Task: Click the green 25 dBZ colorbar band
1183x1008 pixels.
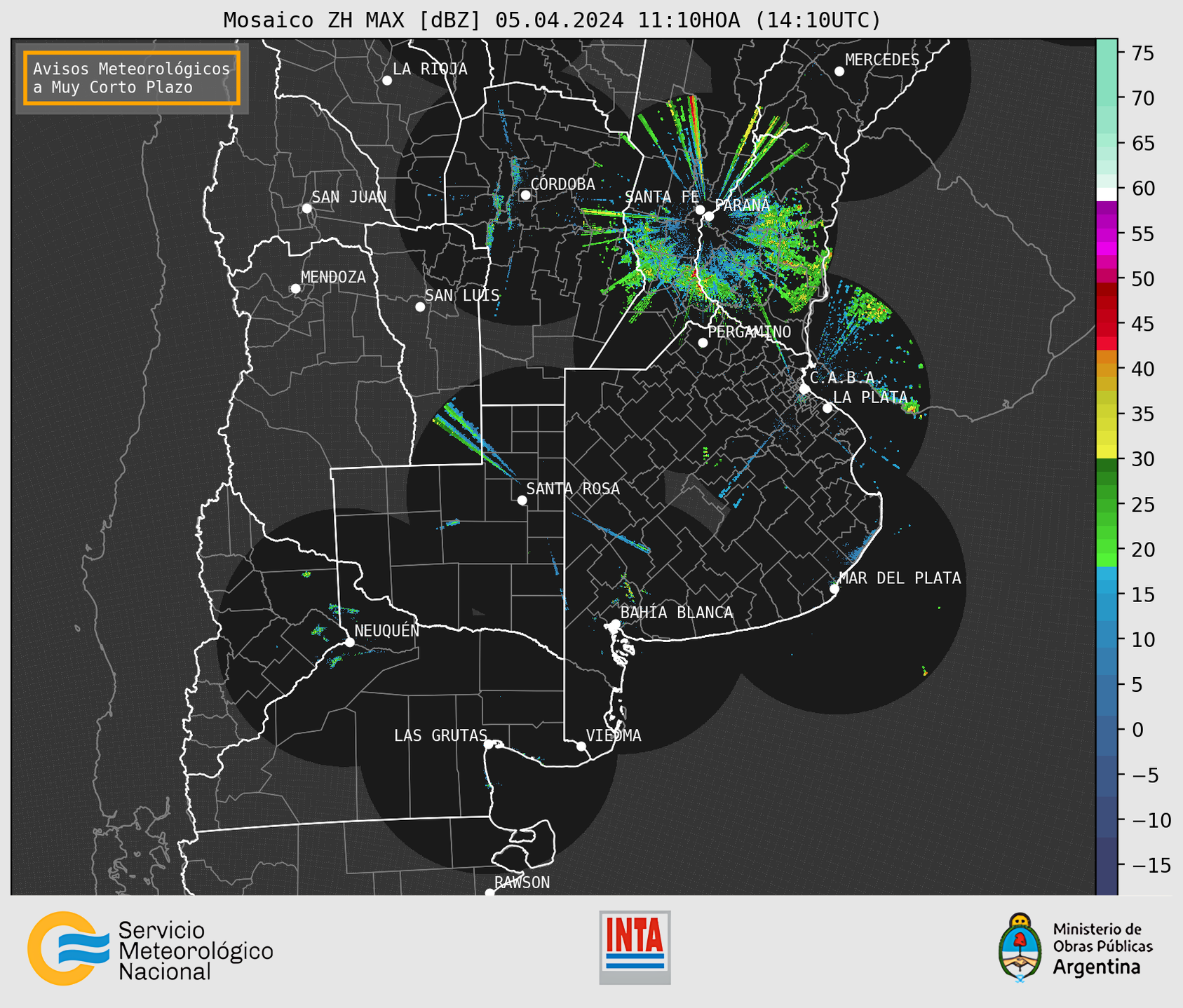Action: pyautogui.click(x=1107, y=505)
